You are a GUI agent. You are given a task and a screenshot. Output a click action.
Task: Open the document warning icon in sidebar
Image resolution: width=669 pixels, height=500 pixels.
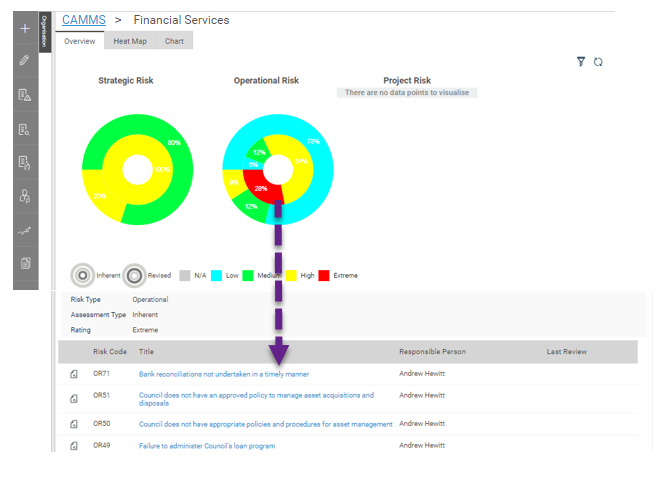[25, 95]
